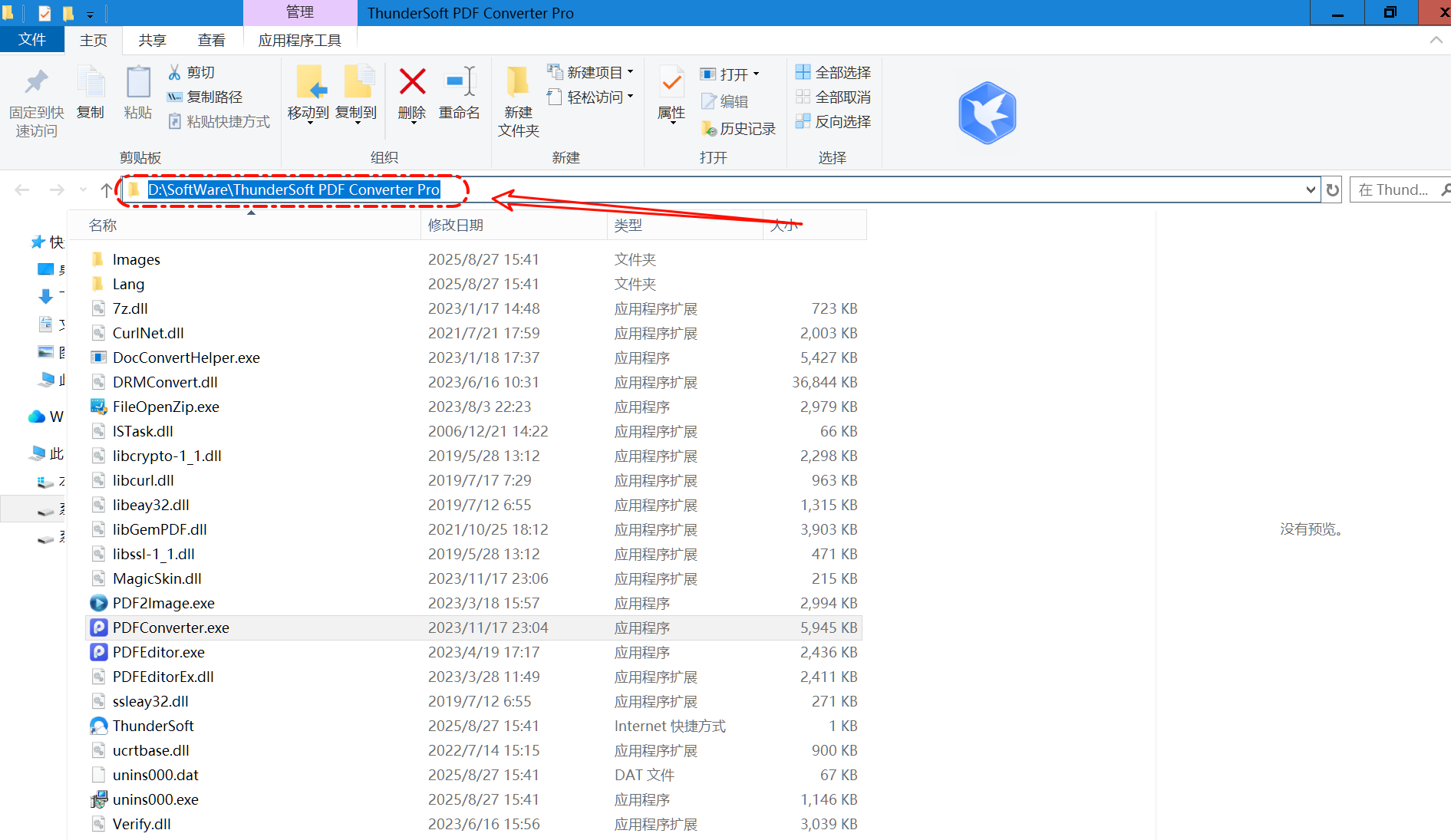Click the refresh button beside address bar

pyautogui.click(x=1333, y=189)
